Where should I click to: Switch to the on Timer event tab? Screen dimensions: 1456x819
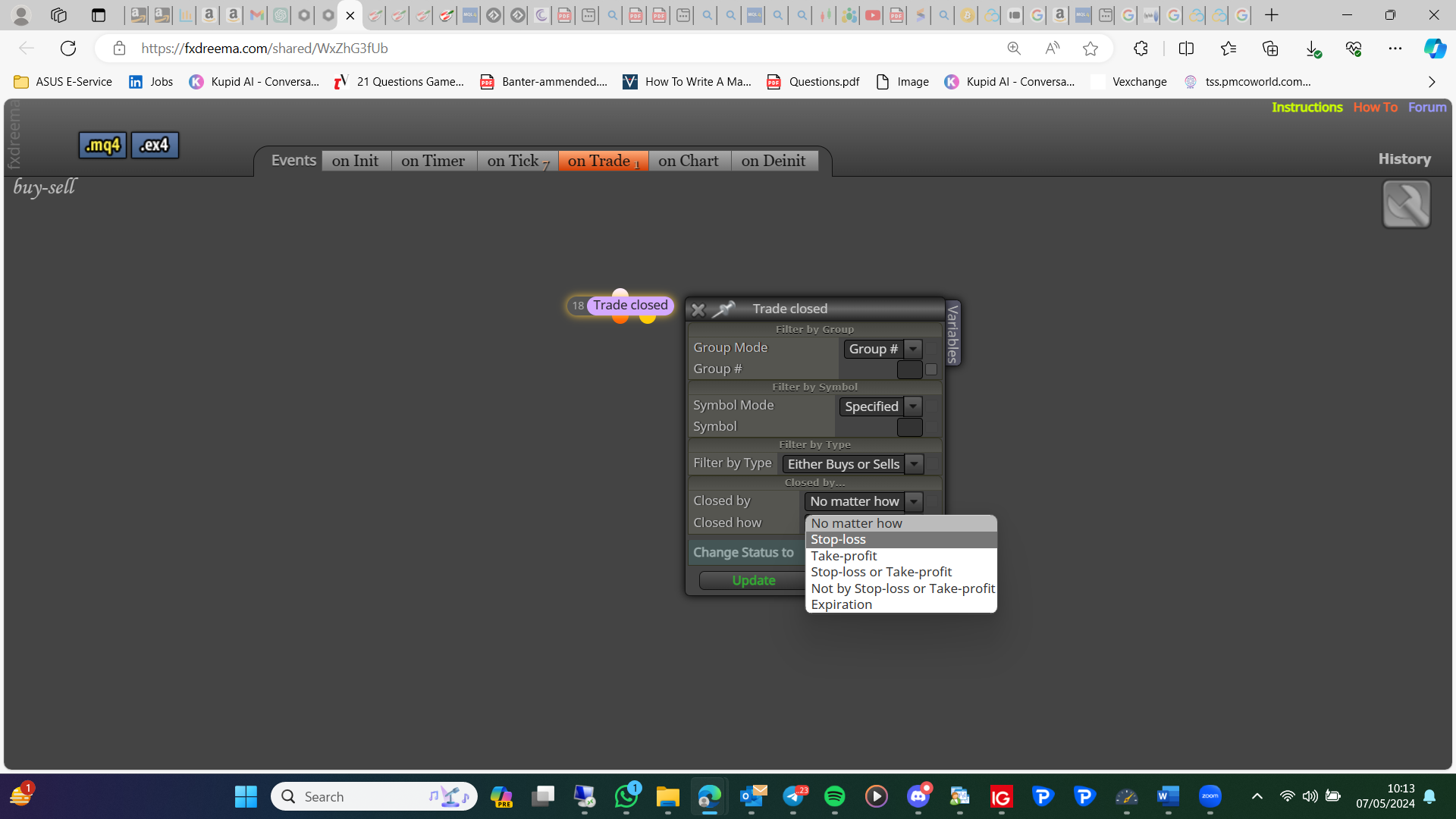[x=433, y=161]
